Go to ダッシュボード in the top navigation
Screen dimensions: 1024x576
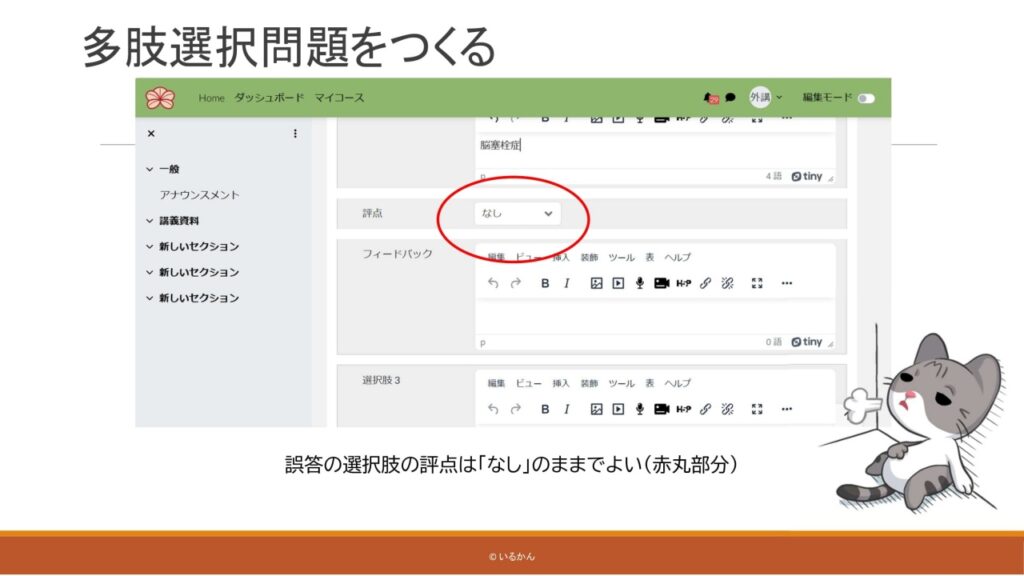coord(269,98)
